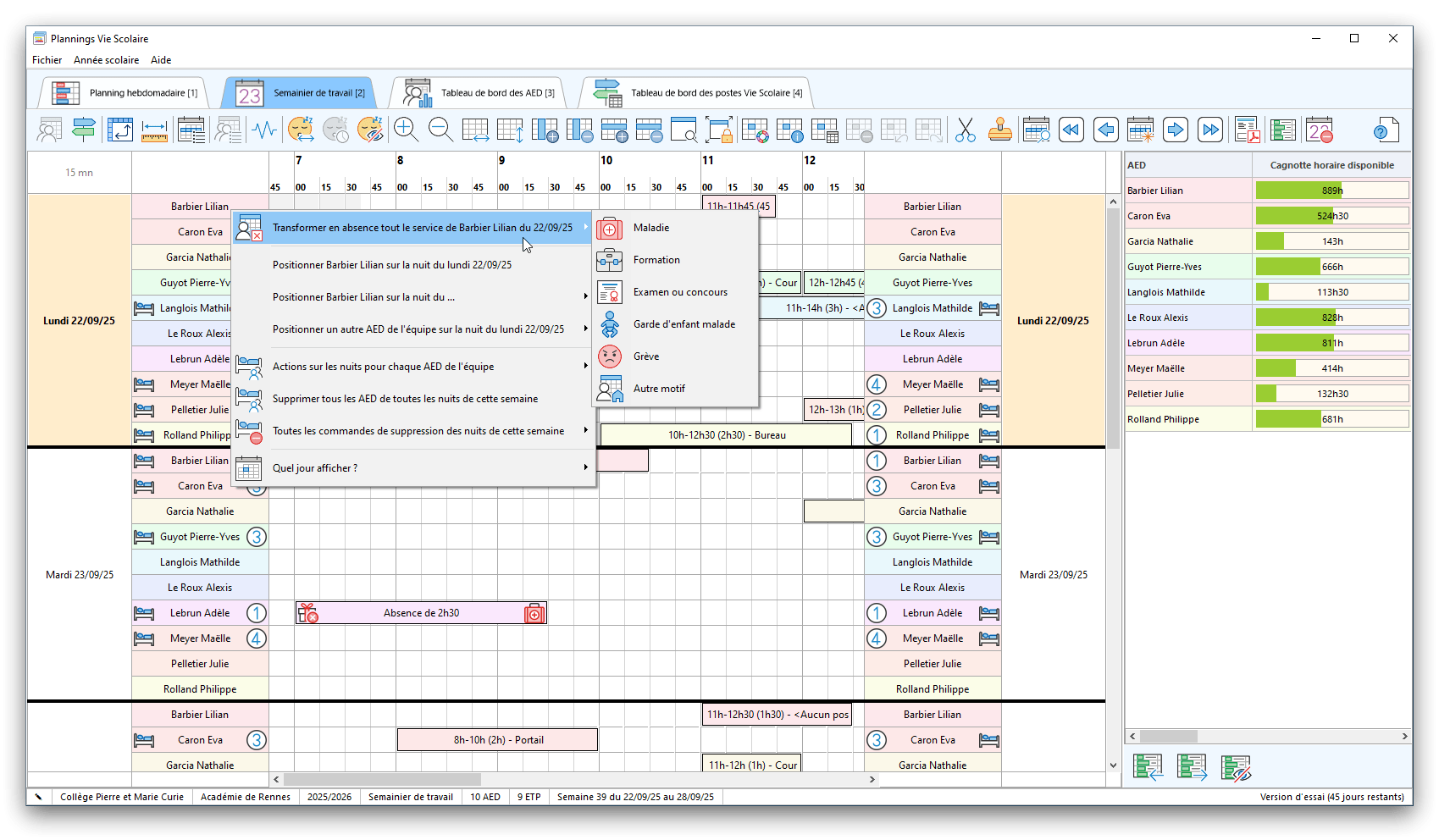Viewport: 1439px width, 840px height.
Task: Click the zoom out magnifier icon
Action: pyautogui.click(x=440, y=130)
